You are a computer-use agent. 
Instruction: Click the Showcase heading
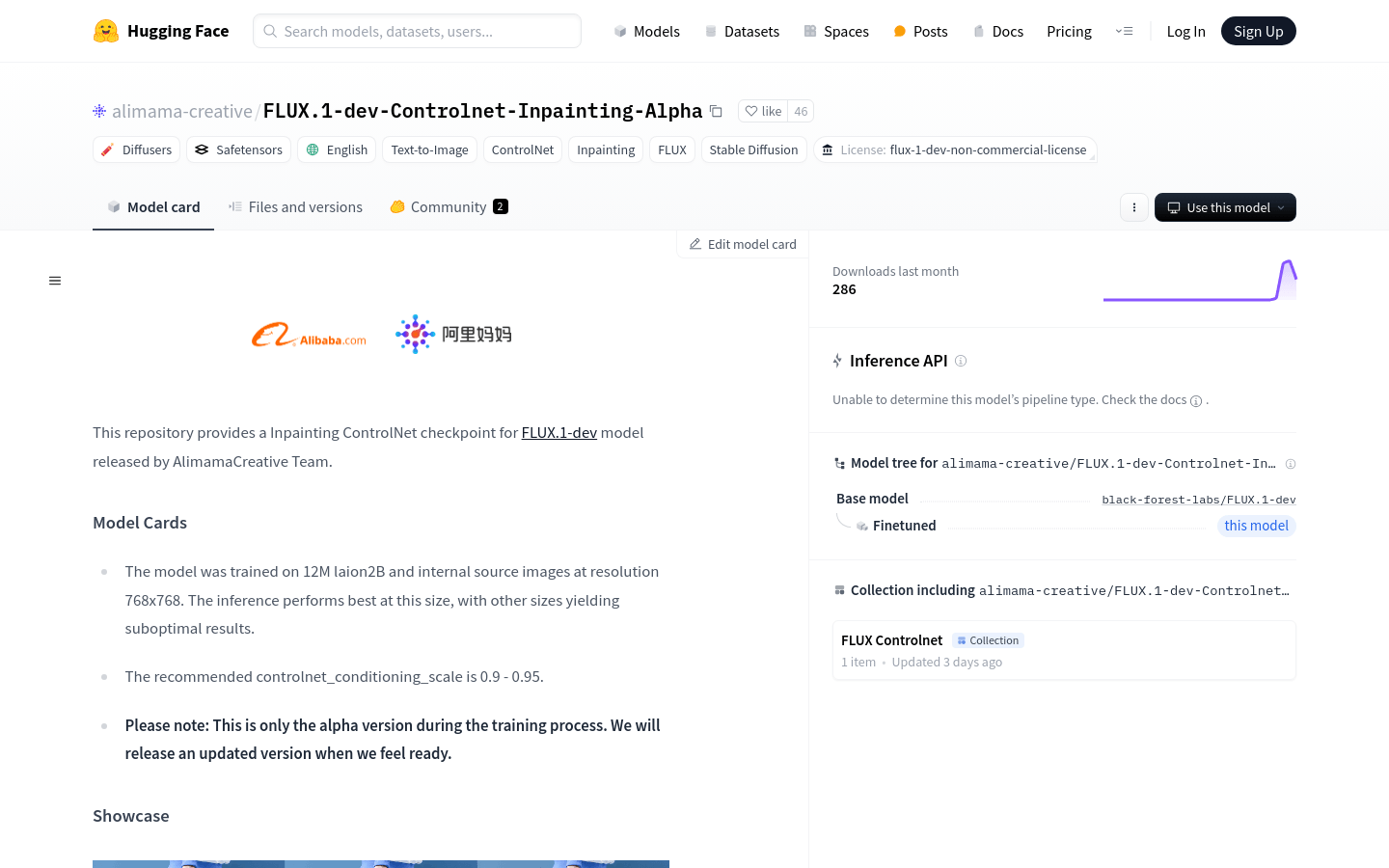click(131, 816)
